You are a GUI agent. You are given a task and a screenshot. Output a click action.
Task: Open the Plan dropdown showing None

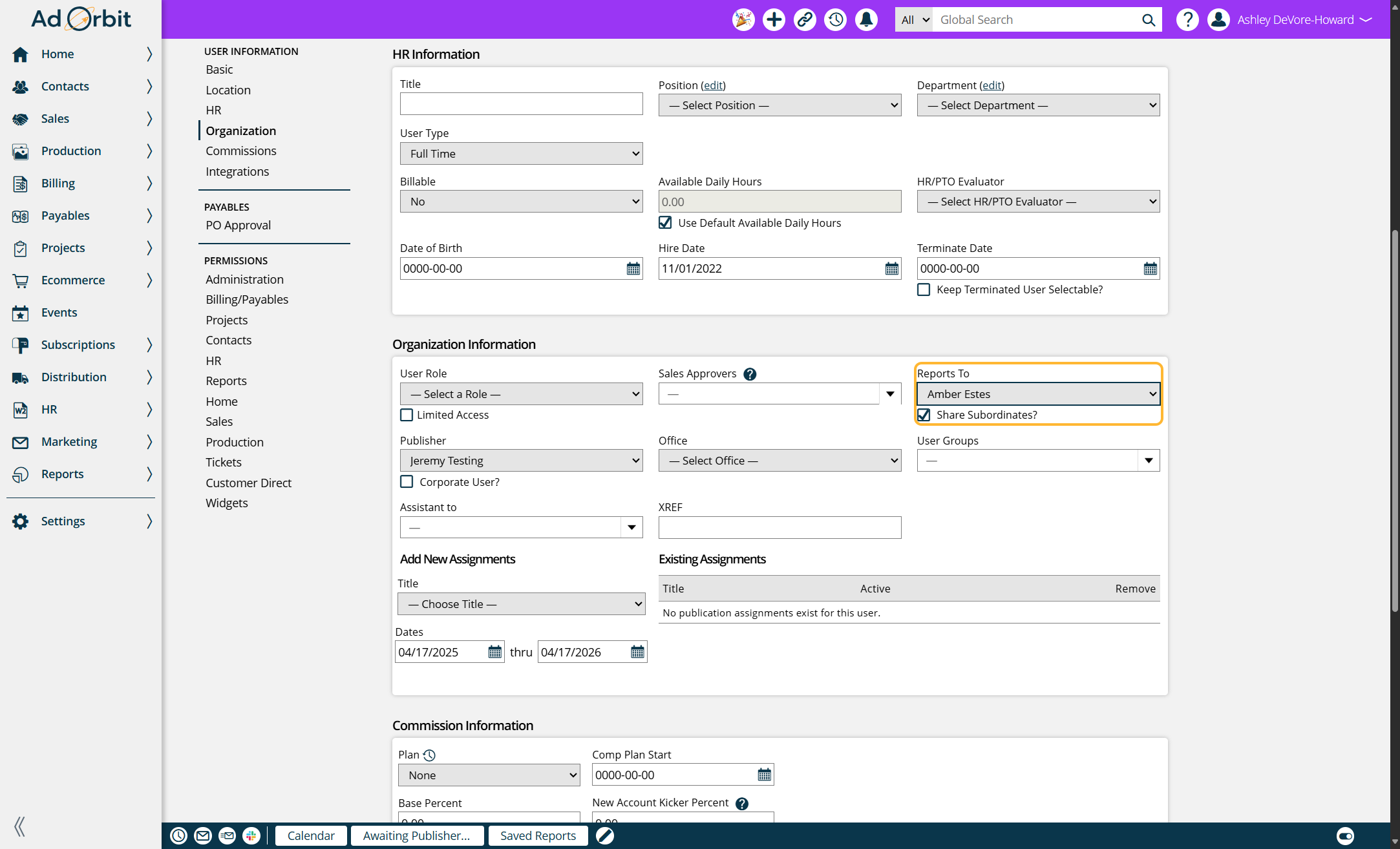point(489,775)
